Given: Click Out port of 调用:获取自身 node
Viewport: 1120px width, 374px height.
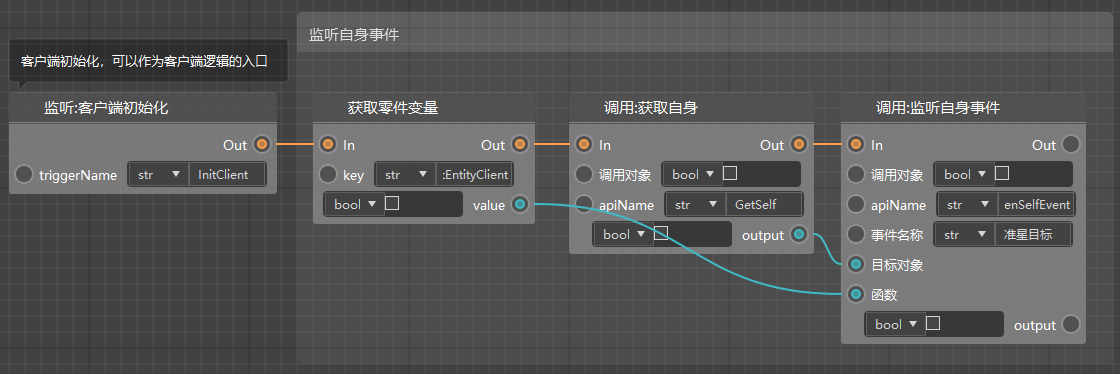Looking at the screenshot, I should coord(799,145).
